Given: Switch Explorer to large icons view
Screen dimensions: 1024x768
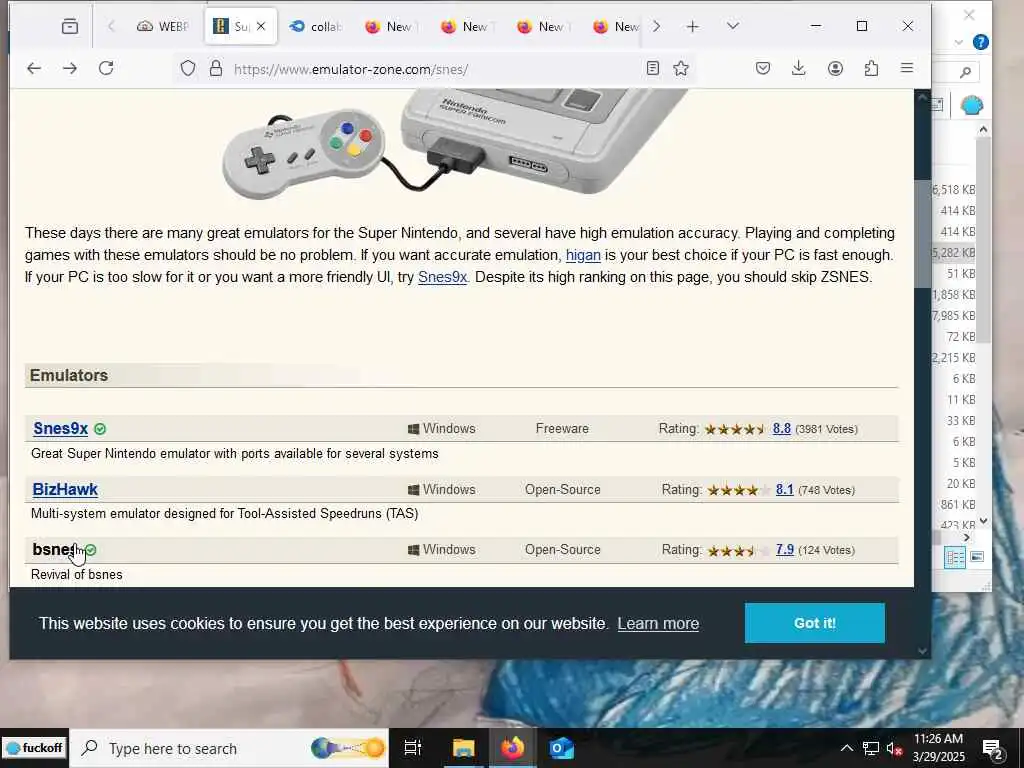Looking at the screenshot, I should pyautogui.click(x=977, y=557).
